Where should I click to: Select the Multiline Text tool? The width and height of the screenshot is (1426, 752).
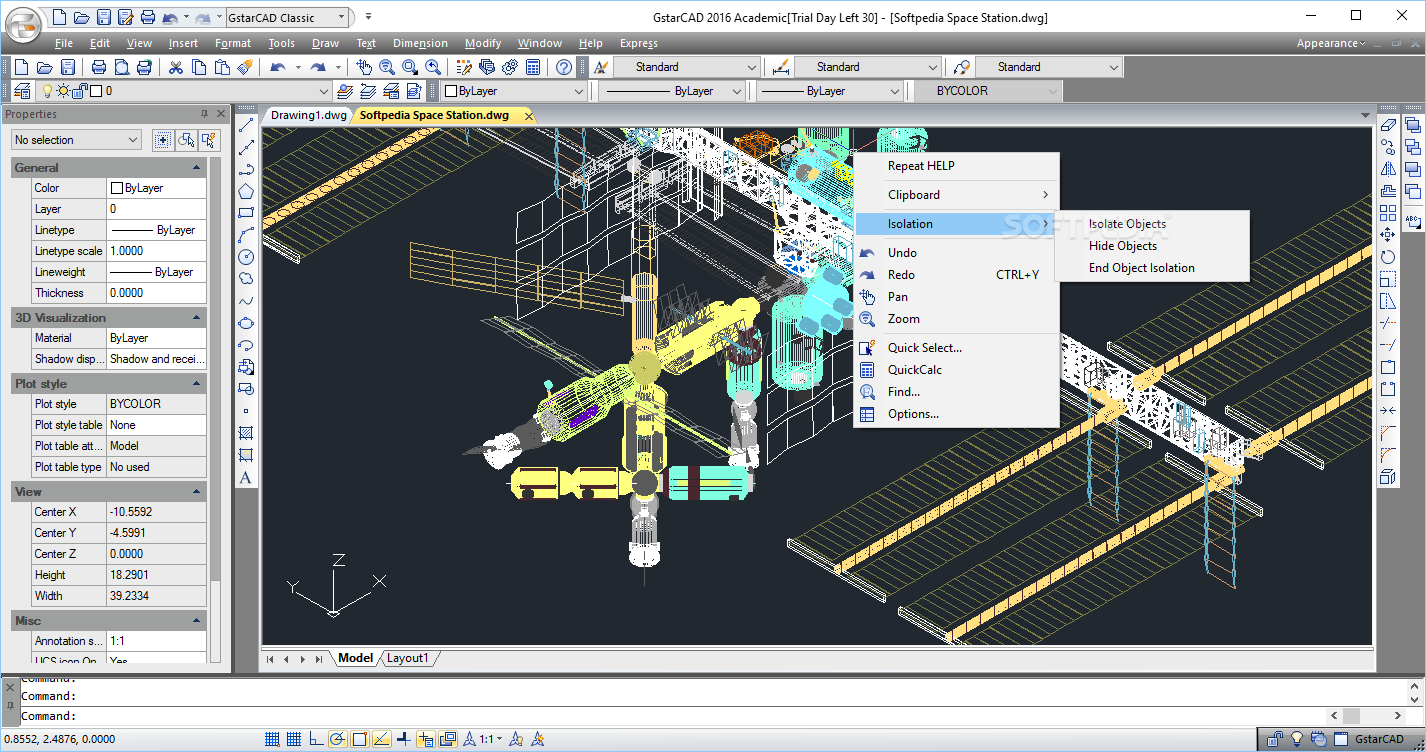[x=246, y=477]
